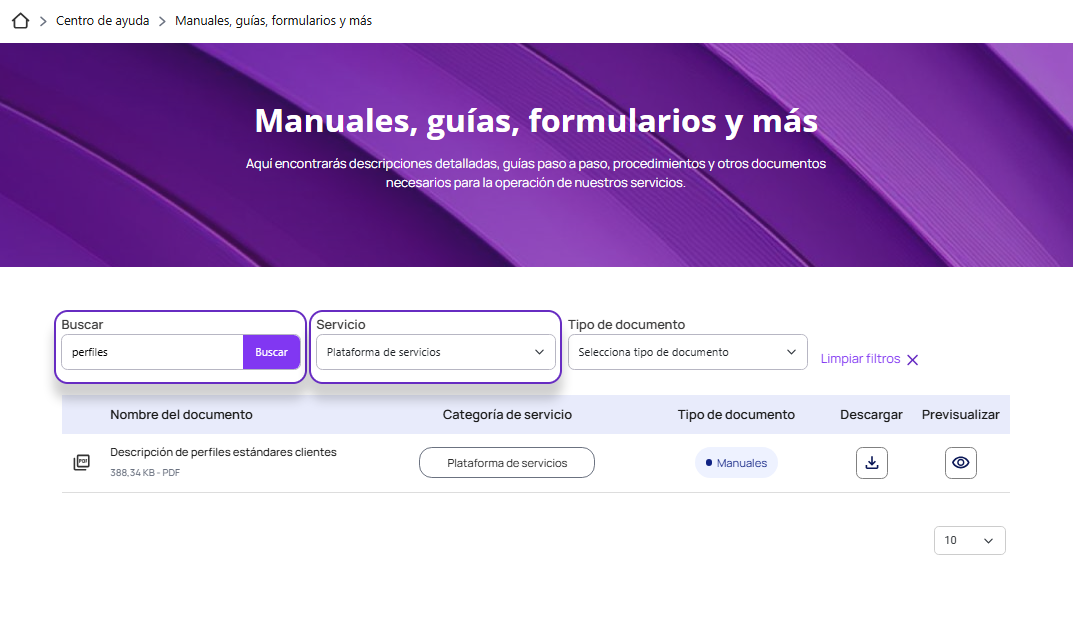Click inside the Buscar search field
The height and width of the screenshot is (640, 1073).
(150, 352)
